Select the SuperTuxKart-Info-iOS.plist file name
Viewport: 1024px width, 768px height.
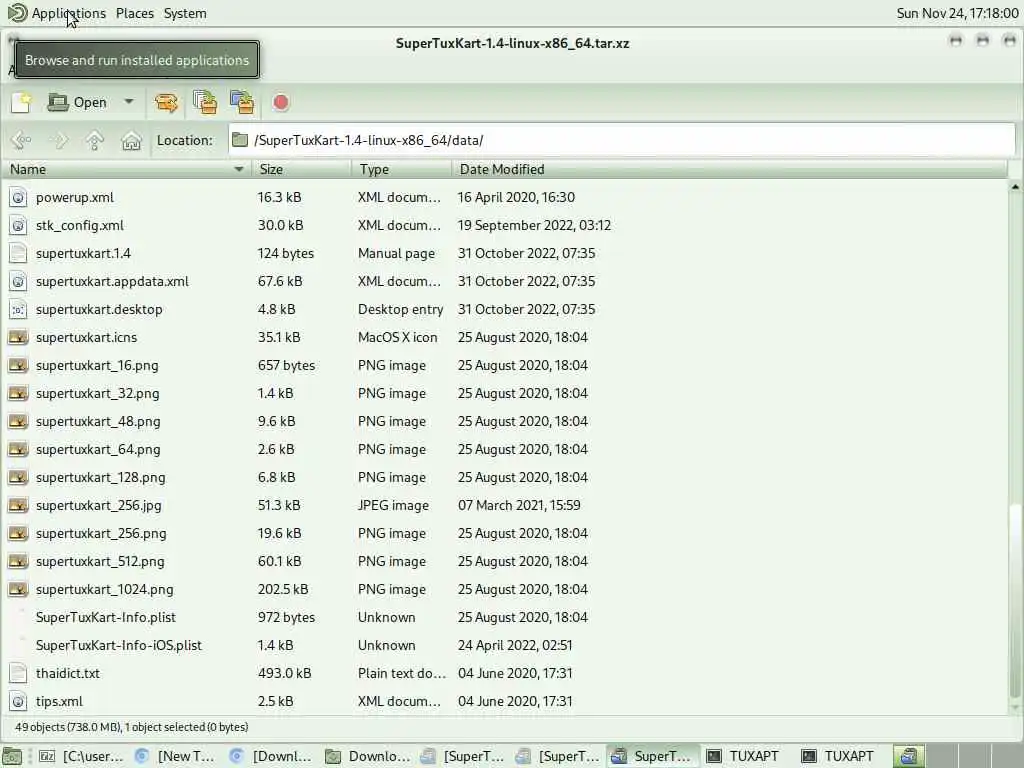(x=119, y=646)
